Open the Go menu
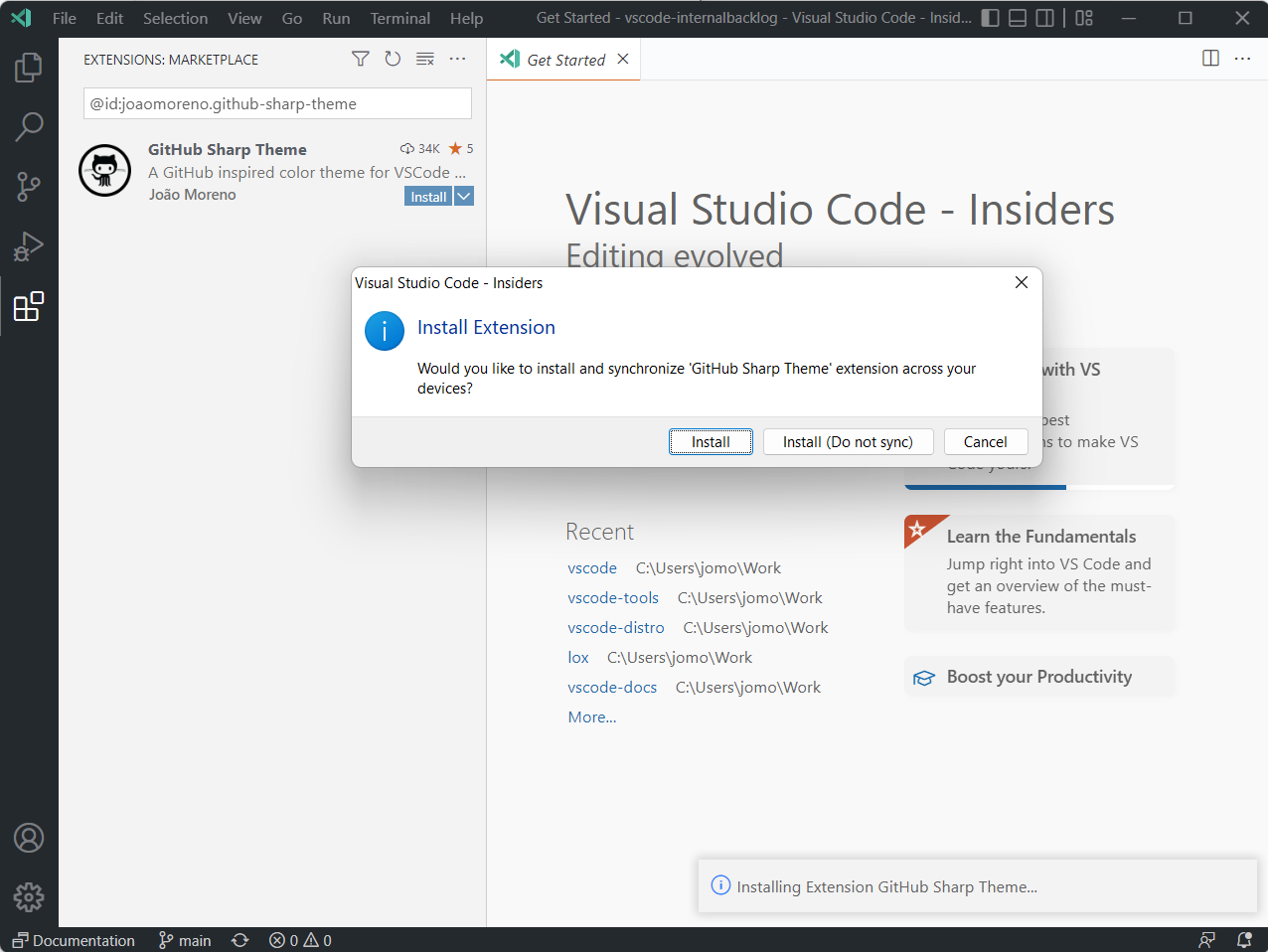Viewport: 1268px width, 952px height. tap(292, 18)
